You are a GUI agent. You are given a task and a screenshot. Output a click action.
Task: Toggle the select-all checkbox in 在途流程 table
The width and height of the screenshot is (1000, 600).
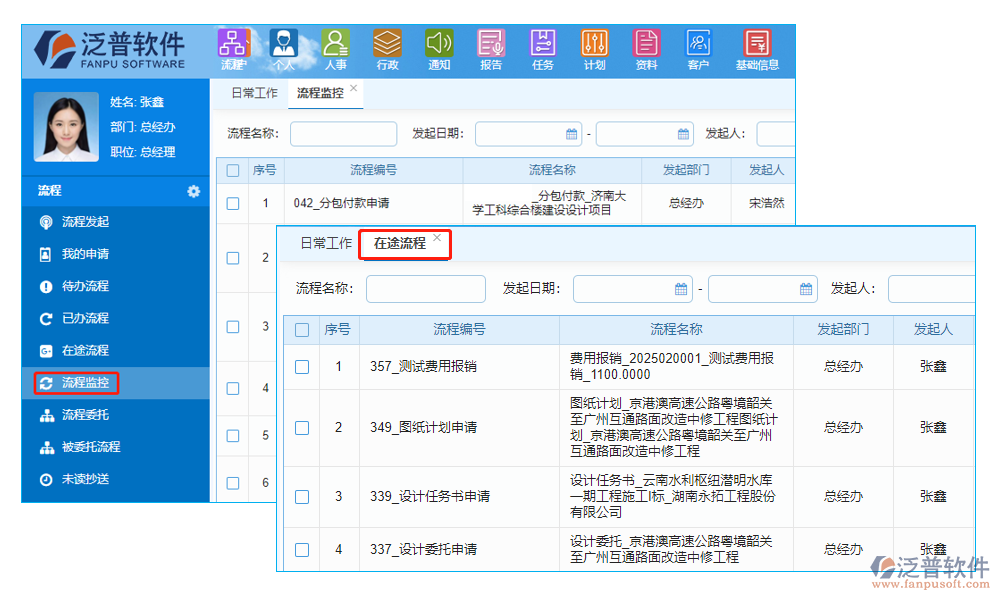pos(301,329)
